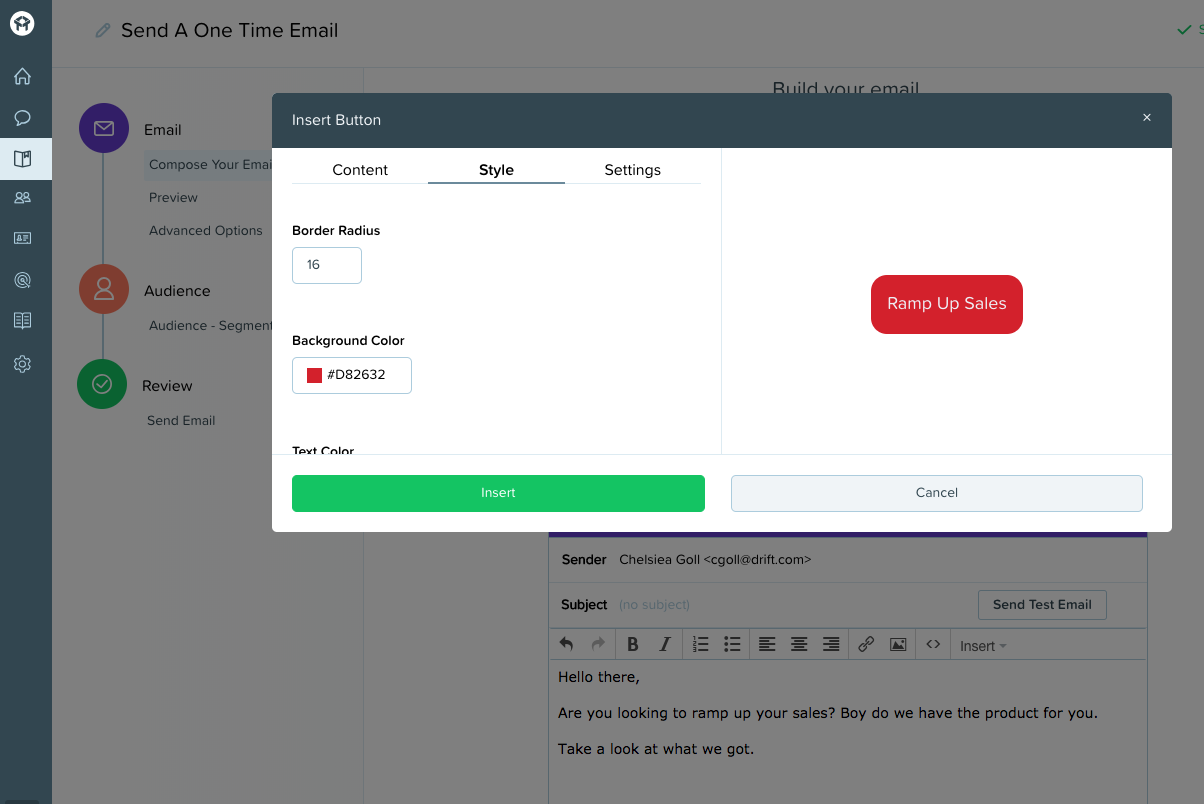Click the green Review step circle
This screenshot has width=1204, height=804.
click(x=102, y=384)
